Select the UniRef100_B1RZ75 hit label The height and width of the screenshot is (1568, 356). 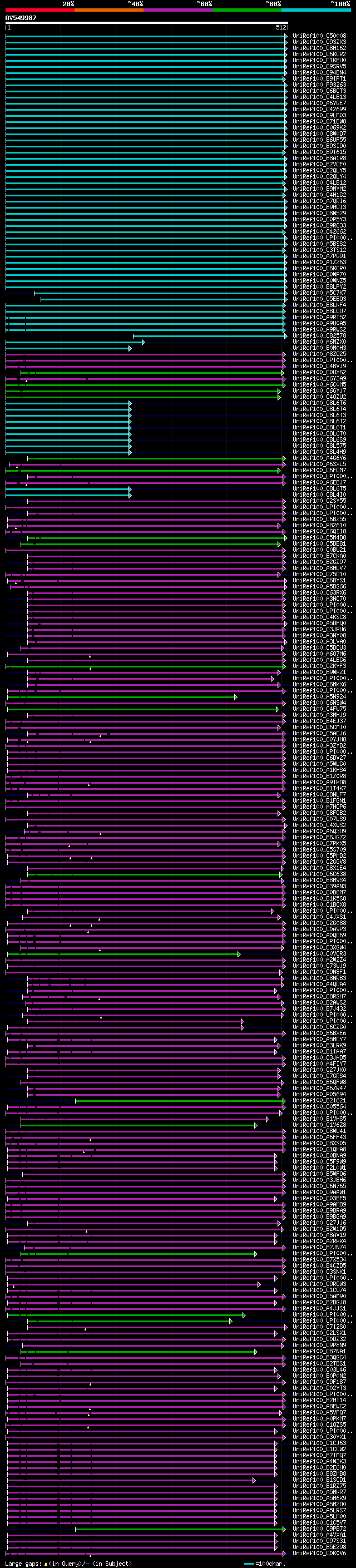tap(319, 1486)
